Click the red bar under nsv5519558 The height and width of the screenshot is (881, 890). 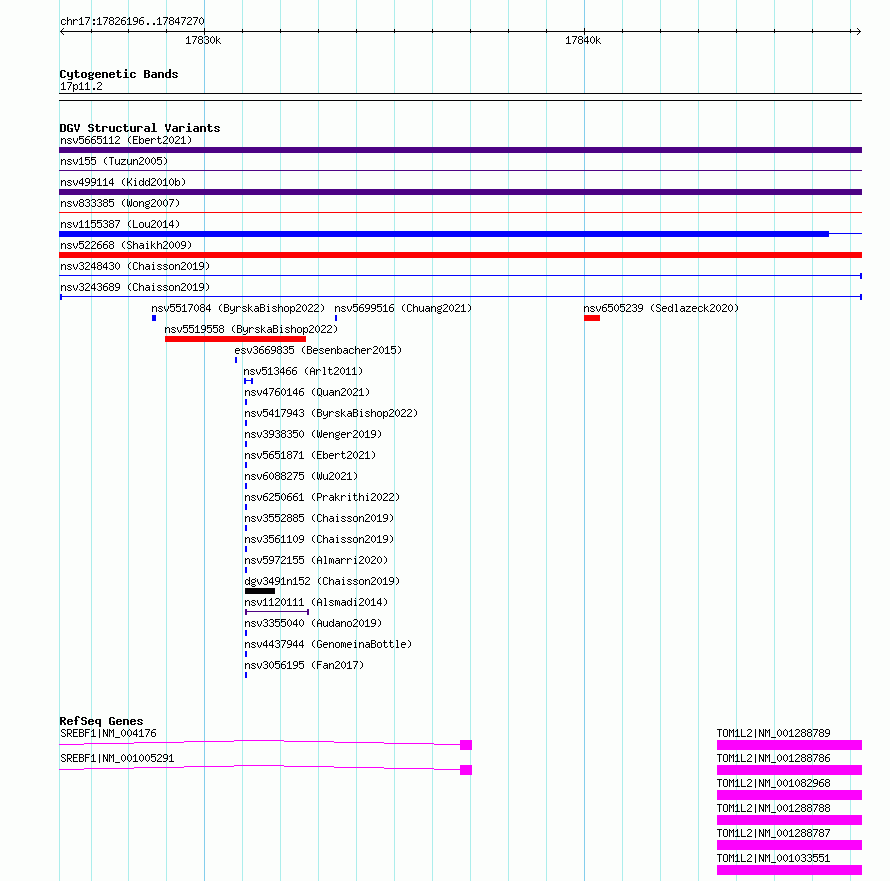[236, 339]
